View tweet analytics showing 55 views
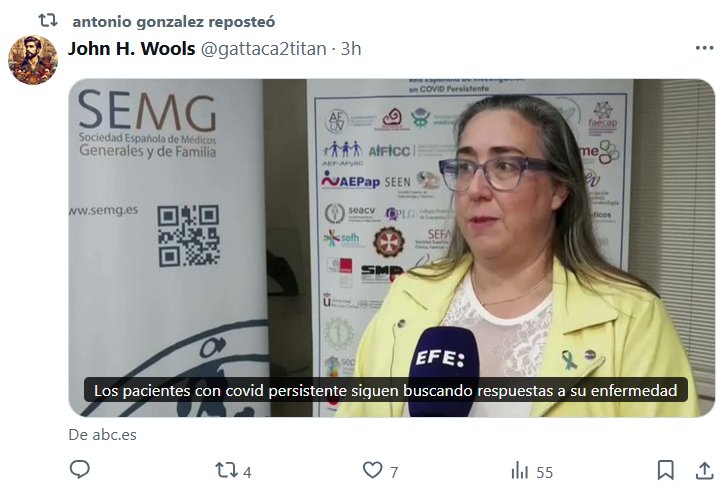728x496 pixels. coord(532,471)
